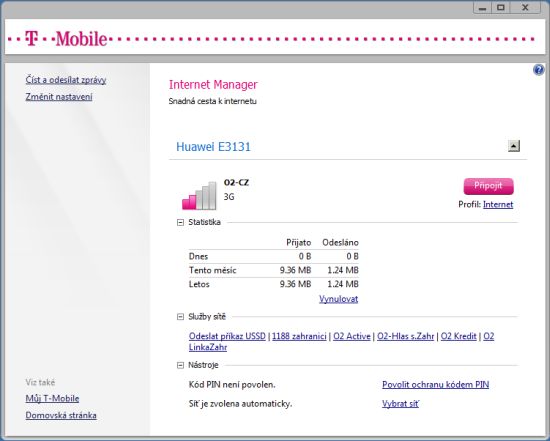The height and width of the screenshot is (441, 550).
Task: Collapse the Statistika section
Action: [x=180, y=222]
